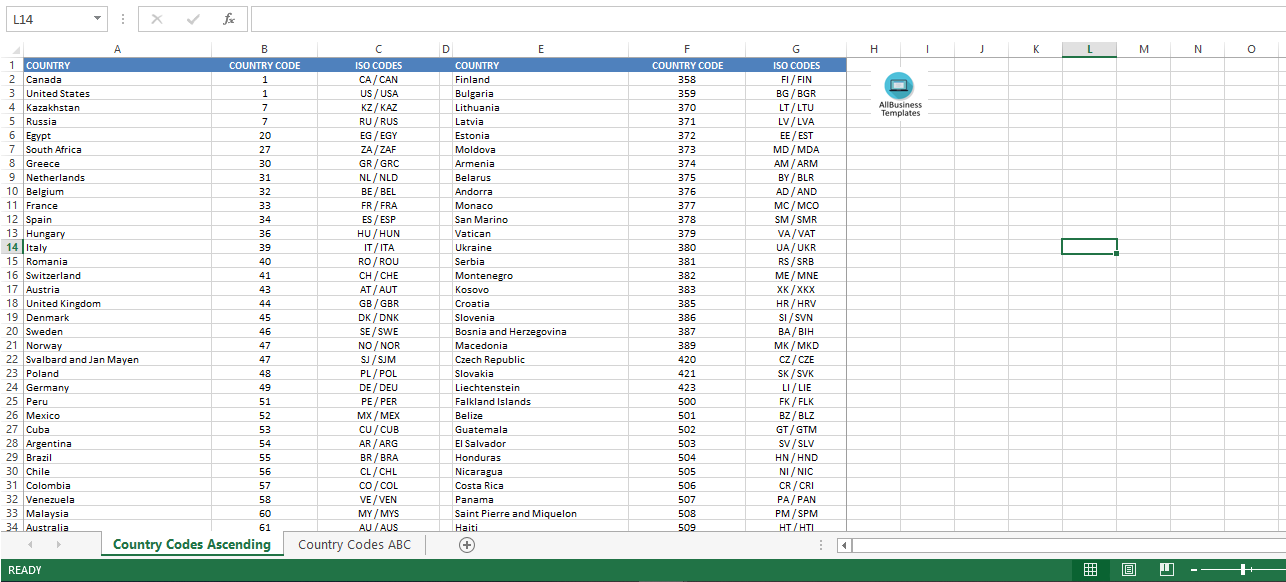Click the previous sheet navigation arrow

(30, 544)
